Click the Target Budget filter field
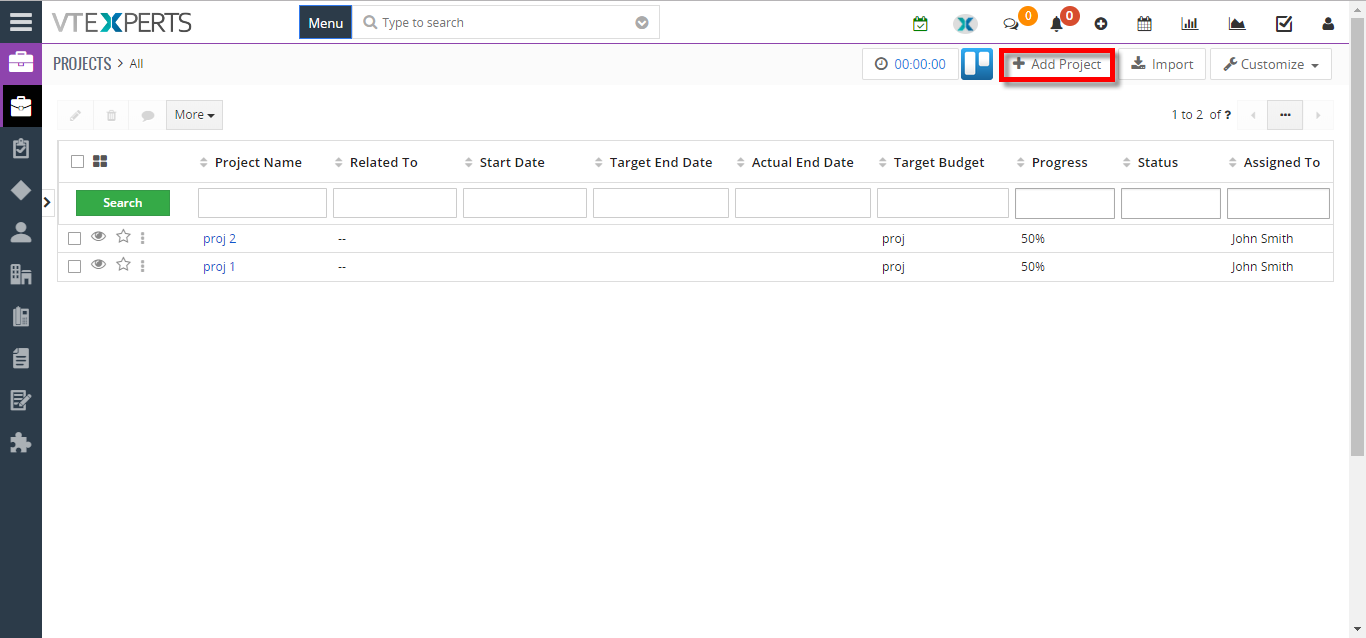 pos(943,203)
